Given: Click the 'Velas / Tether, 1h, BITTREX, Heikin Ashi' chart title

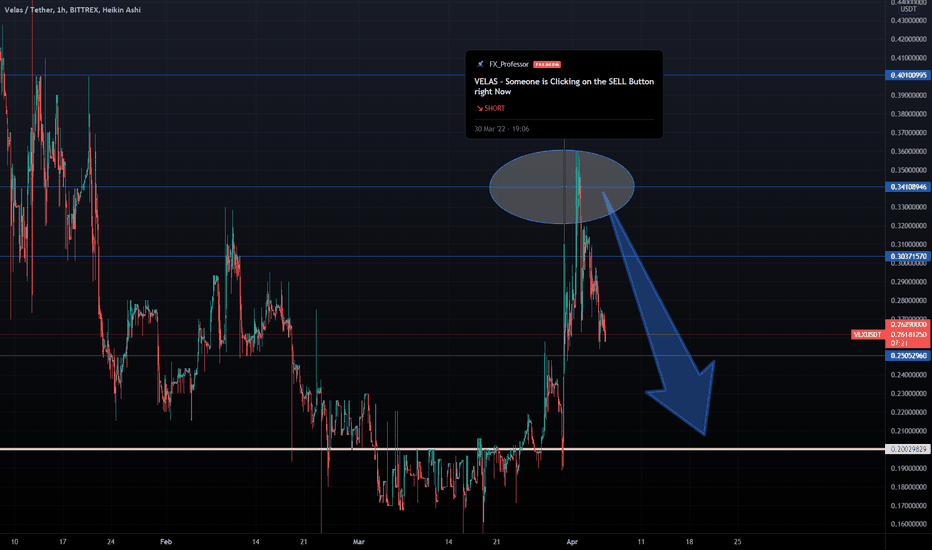Looking at the screenshot, I should tap(73, 10).
